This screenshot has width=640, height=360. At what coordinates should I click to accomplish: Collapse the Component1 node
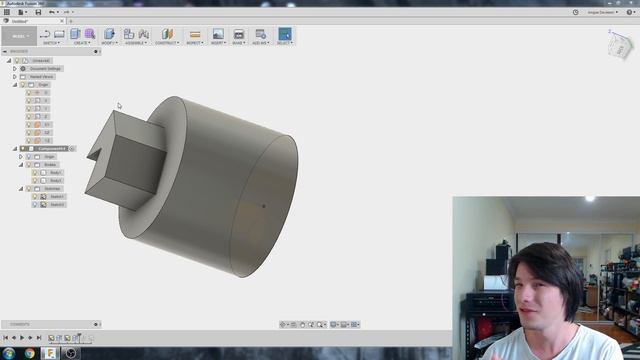tap(15, 149)
